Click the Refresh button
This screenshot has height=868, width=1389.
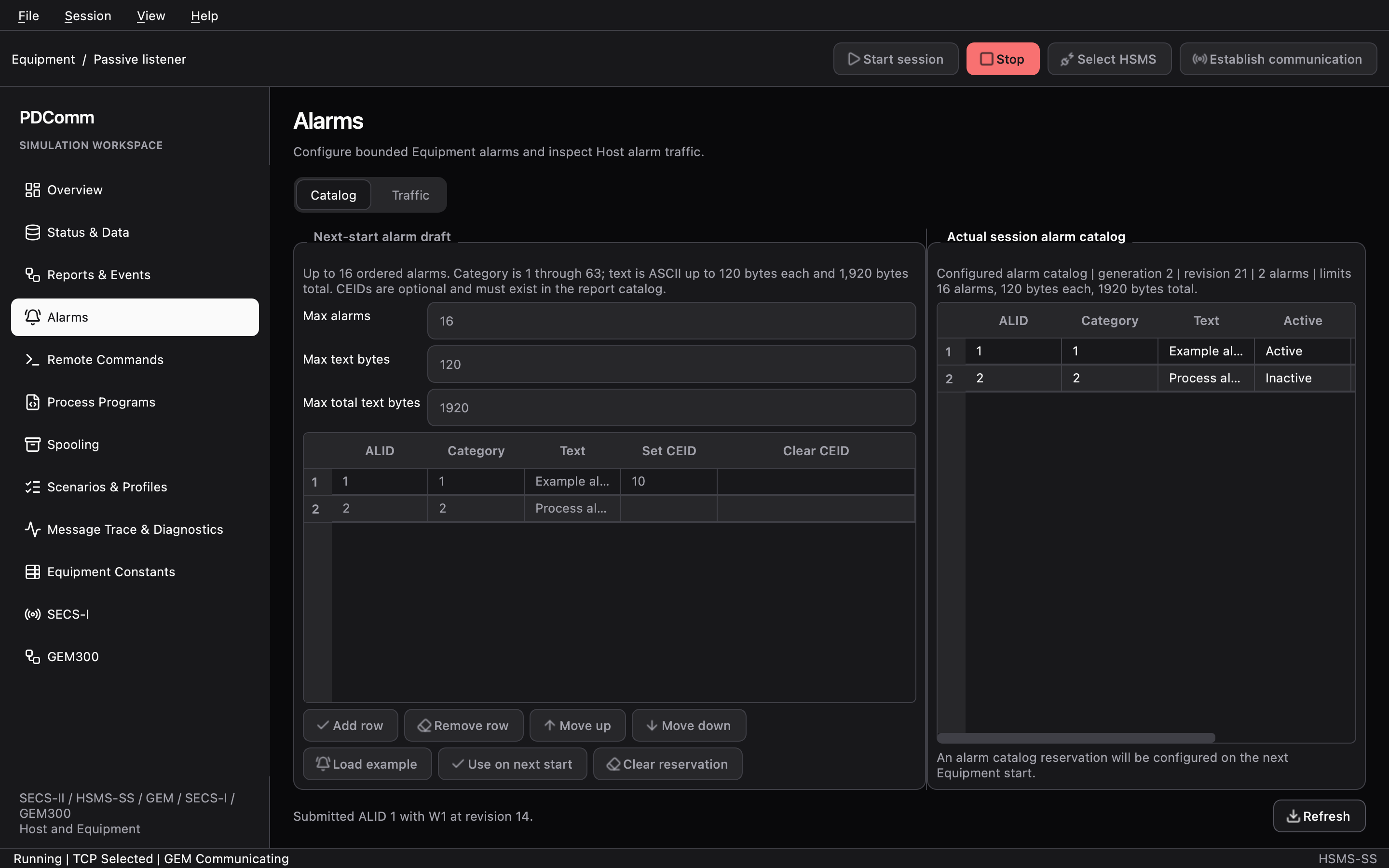[1319, 816]
